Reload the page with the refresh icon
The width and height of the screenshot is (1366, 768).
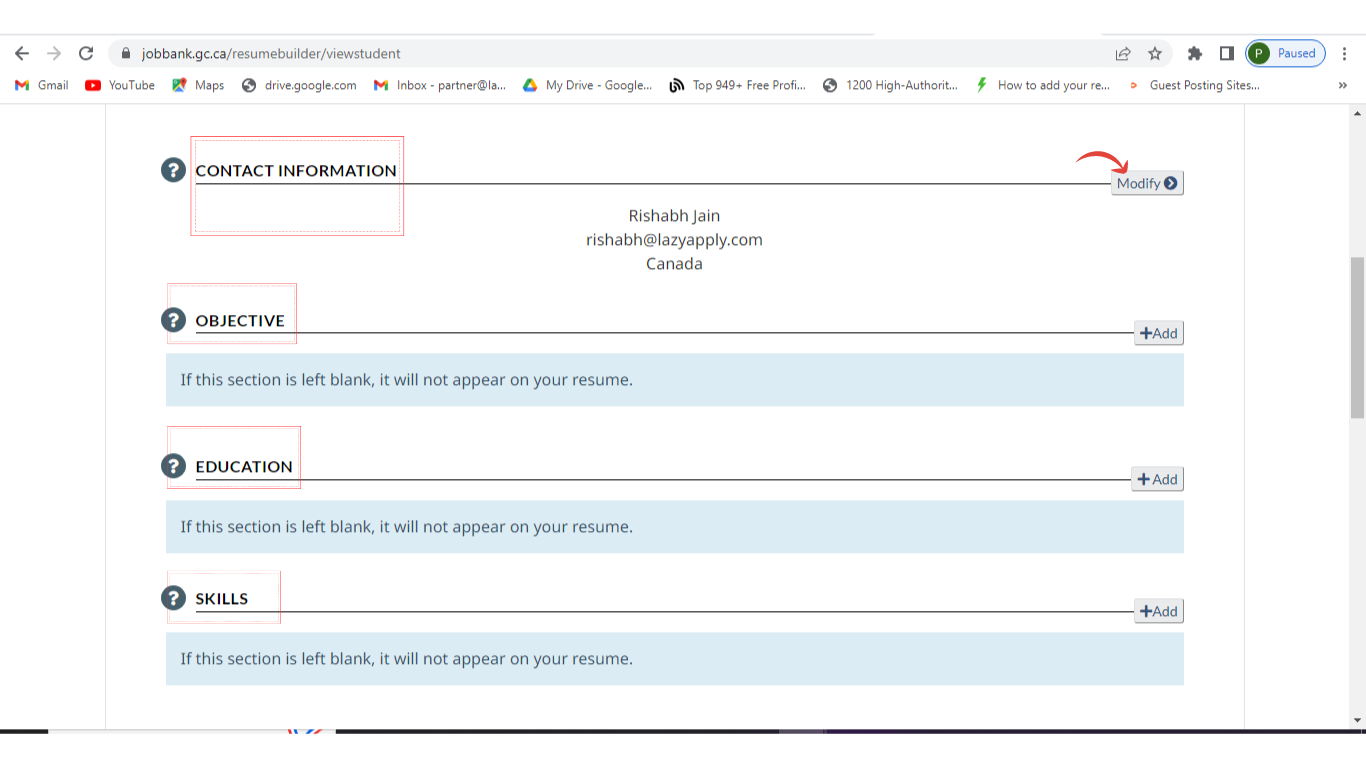tap(86, 54)
